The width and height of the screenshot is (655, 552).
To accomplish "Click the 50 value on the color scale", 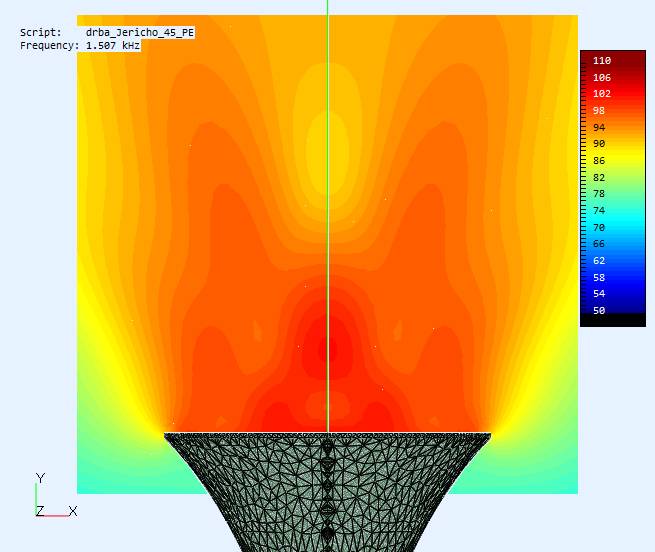I will click(x=599, y=310).
